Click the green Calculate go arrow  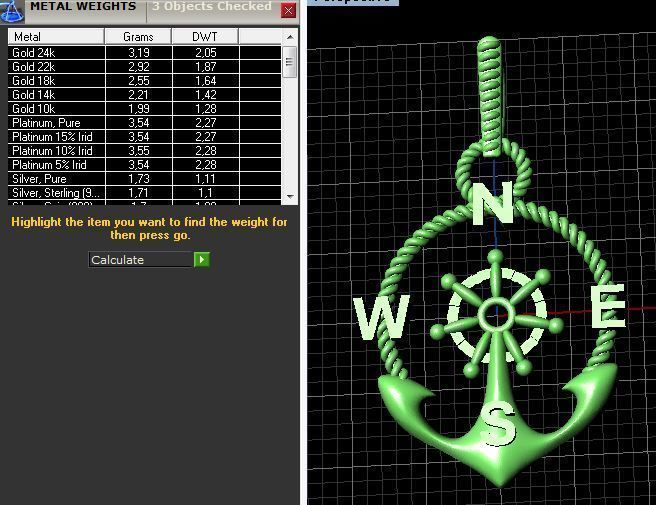pyautogui.click(x=202, y=259)
